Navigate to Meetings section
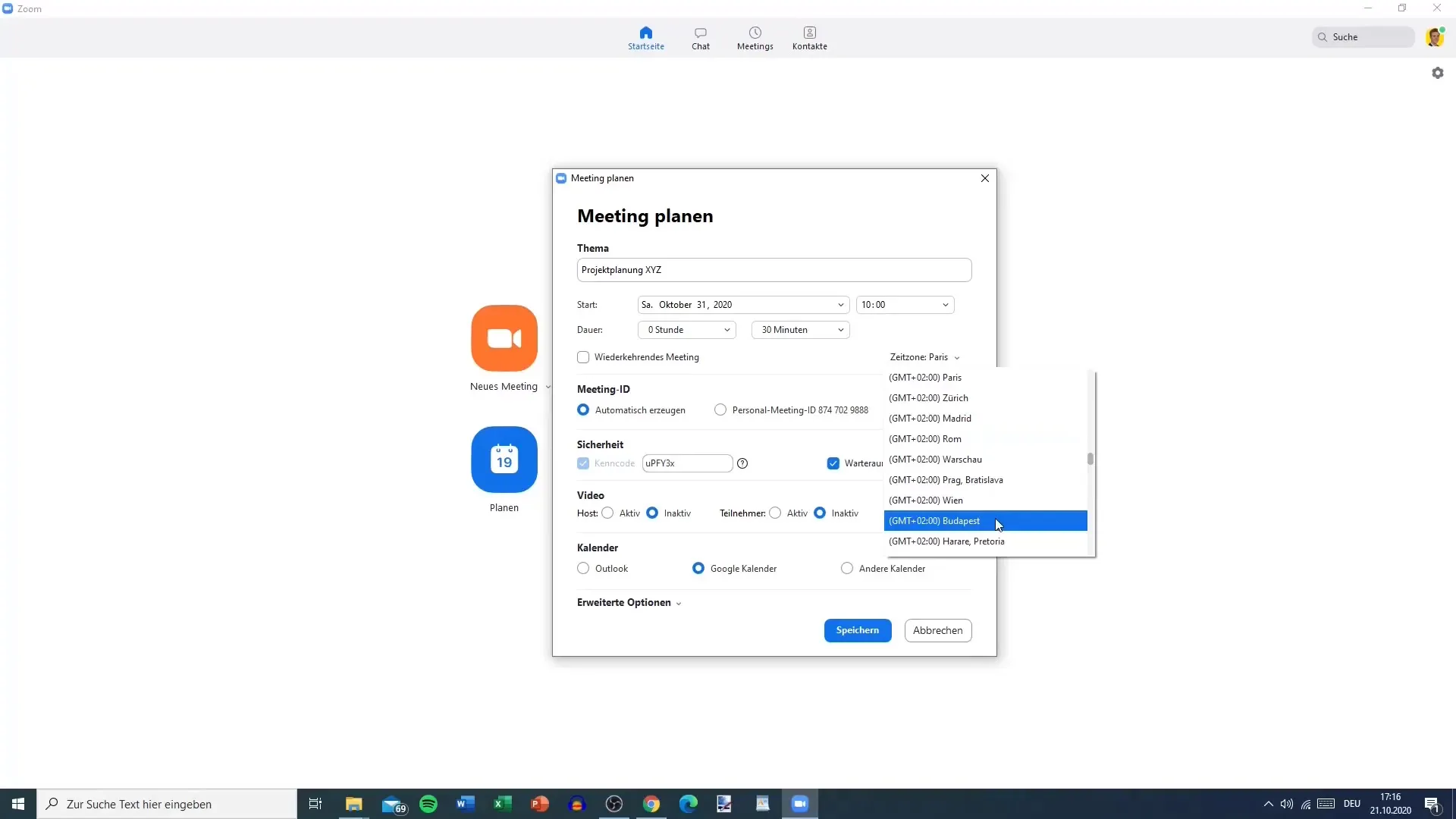The image size is (1456, 819). tap(755, 37)
